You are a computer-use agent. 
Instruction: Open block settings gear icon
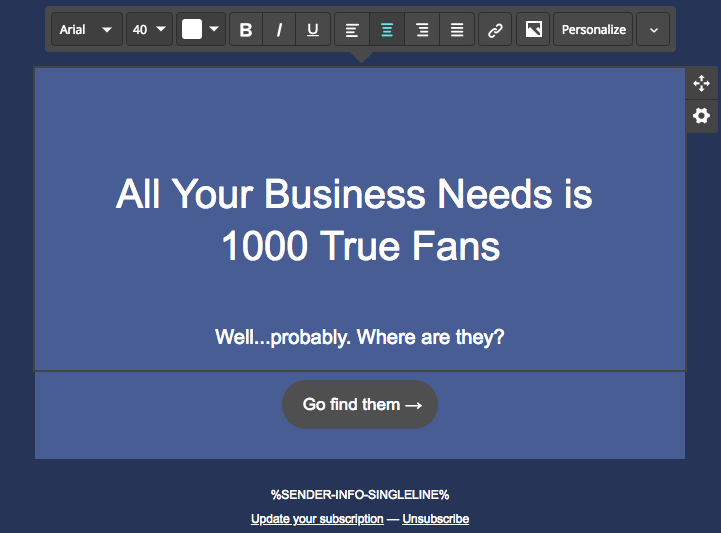coord(701,116)
